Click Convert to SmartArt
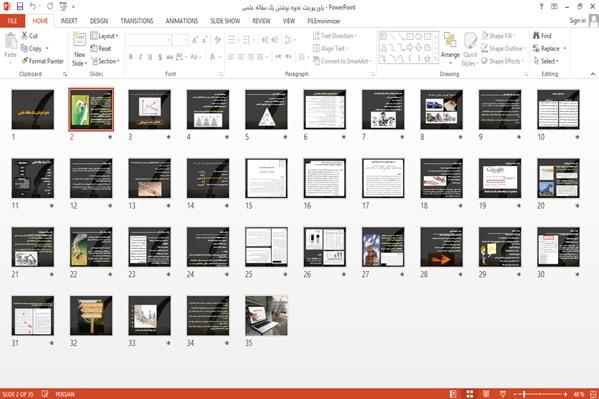 [342, 61]
